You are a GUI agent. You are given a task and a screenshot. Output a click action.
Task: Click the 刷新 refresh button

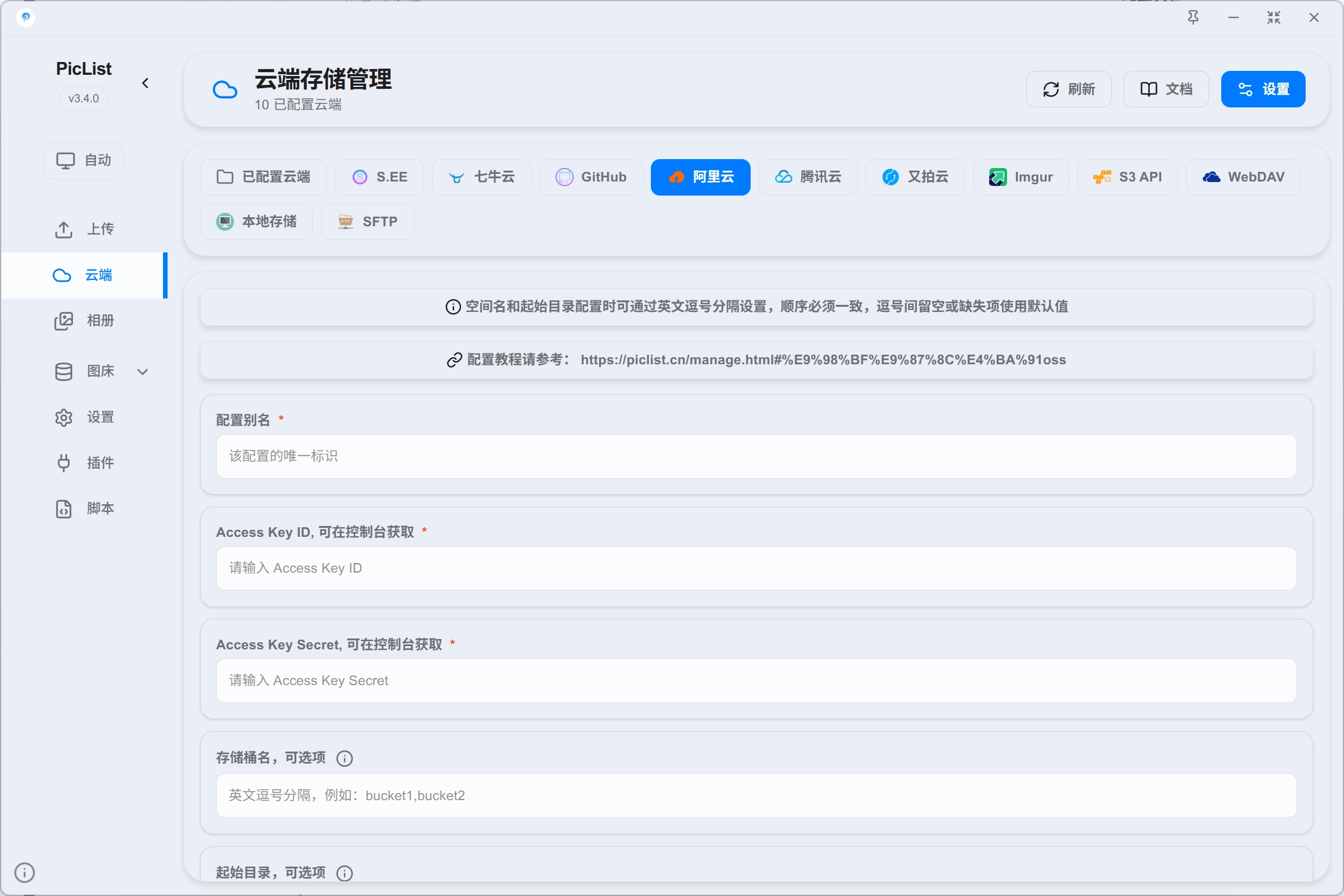(1069, 89)
